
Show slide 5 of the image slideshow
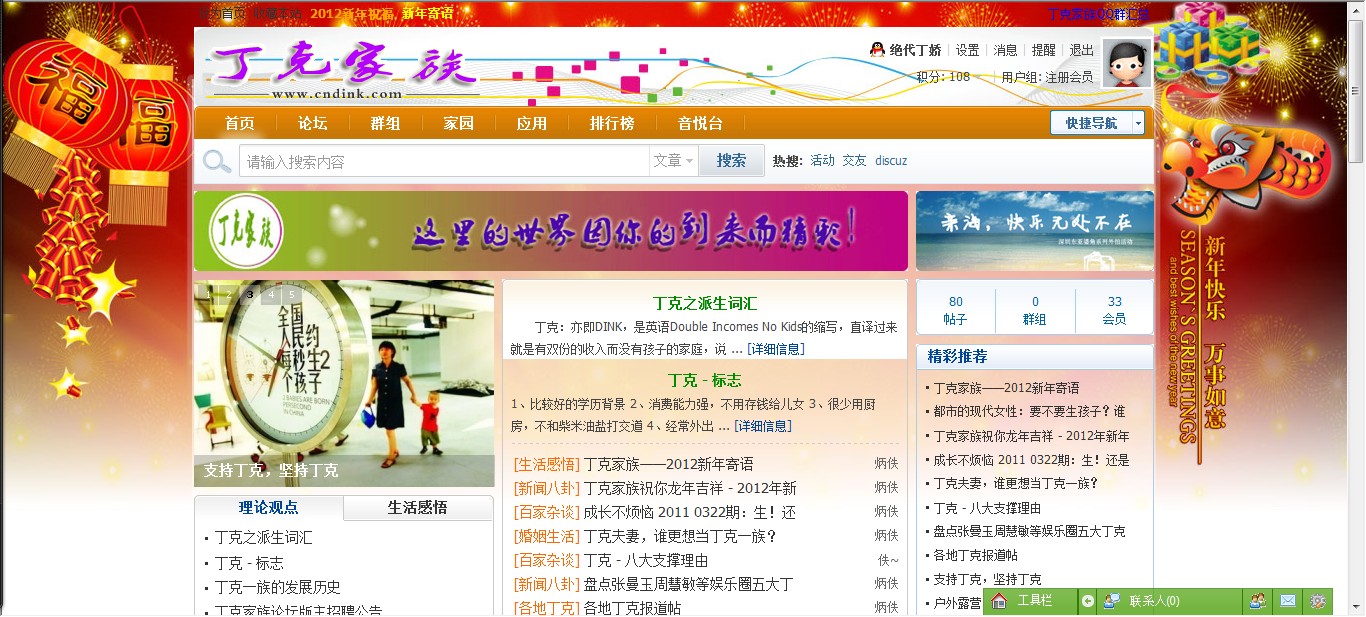pos(292,294)
